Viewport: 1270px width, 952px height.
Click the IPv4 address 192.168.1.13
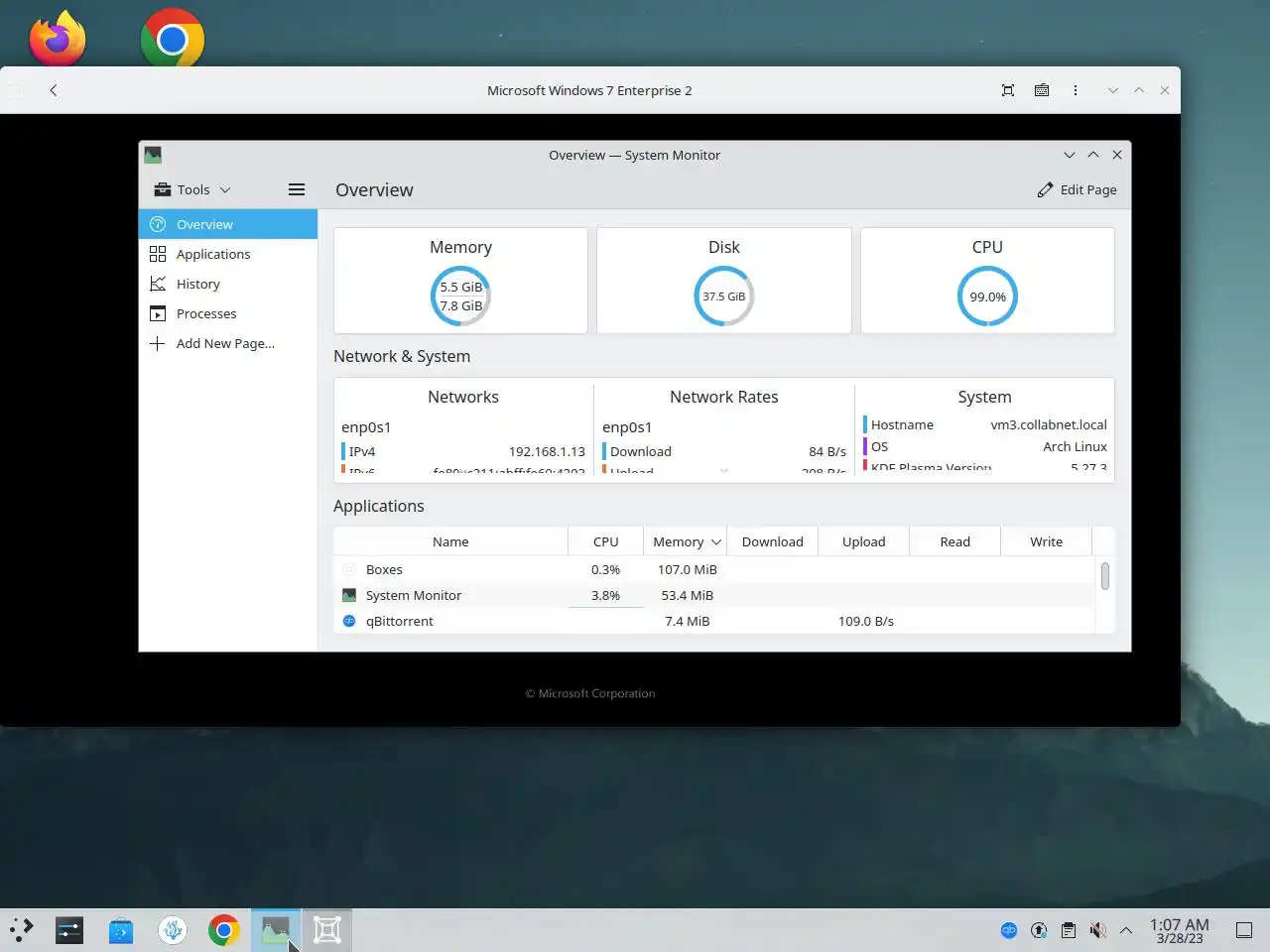click(547, 451)
